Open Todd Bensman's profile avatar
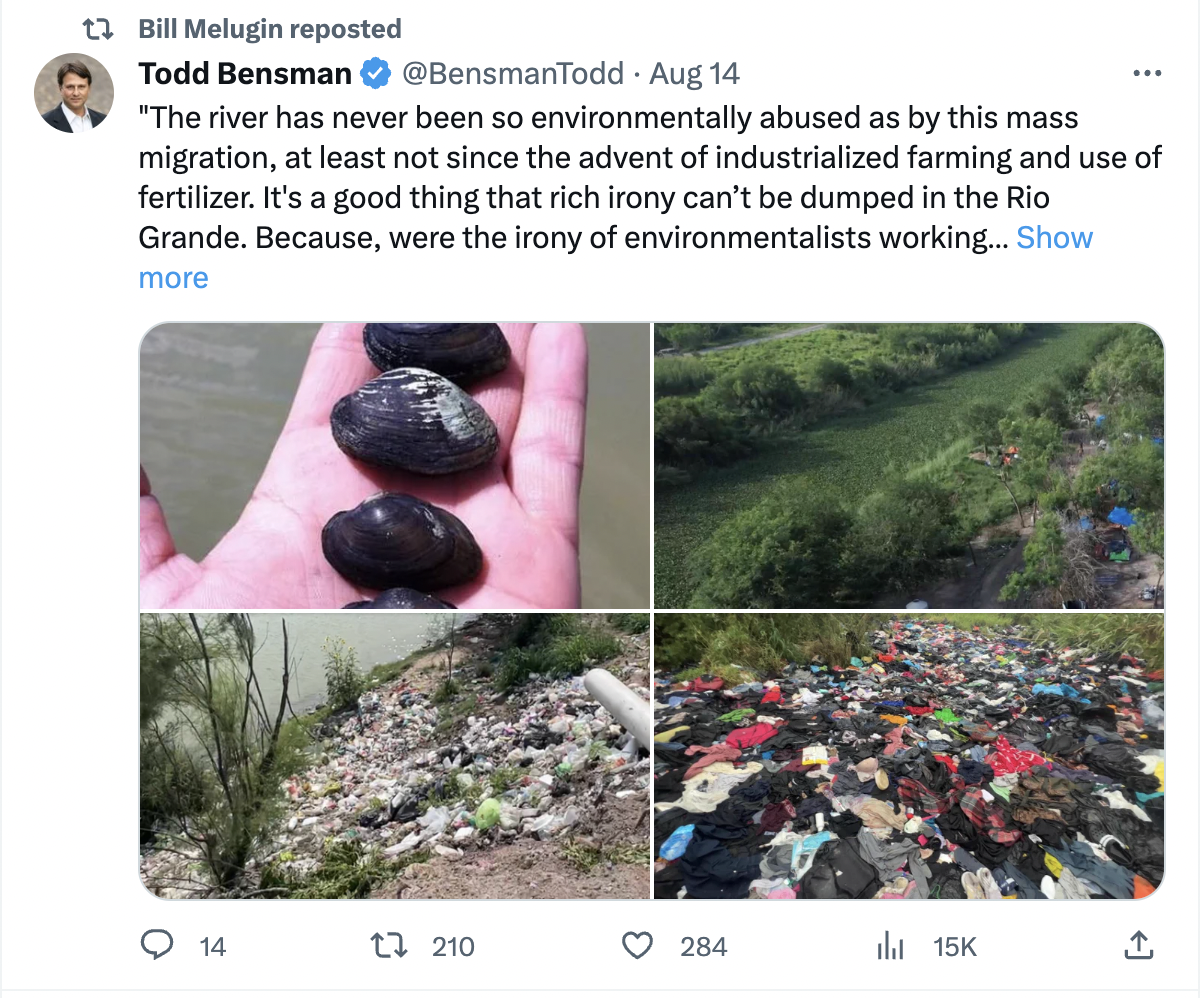Viewport: 1200px width, 998px height. (74, 93)
